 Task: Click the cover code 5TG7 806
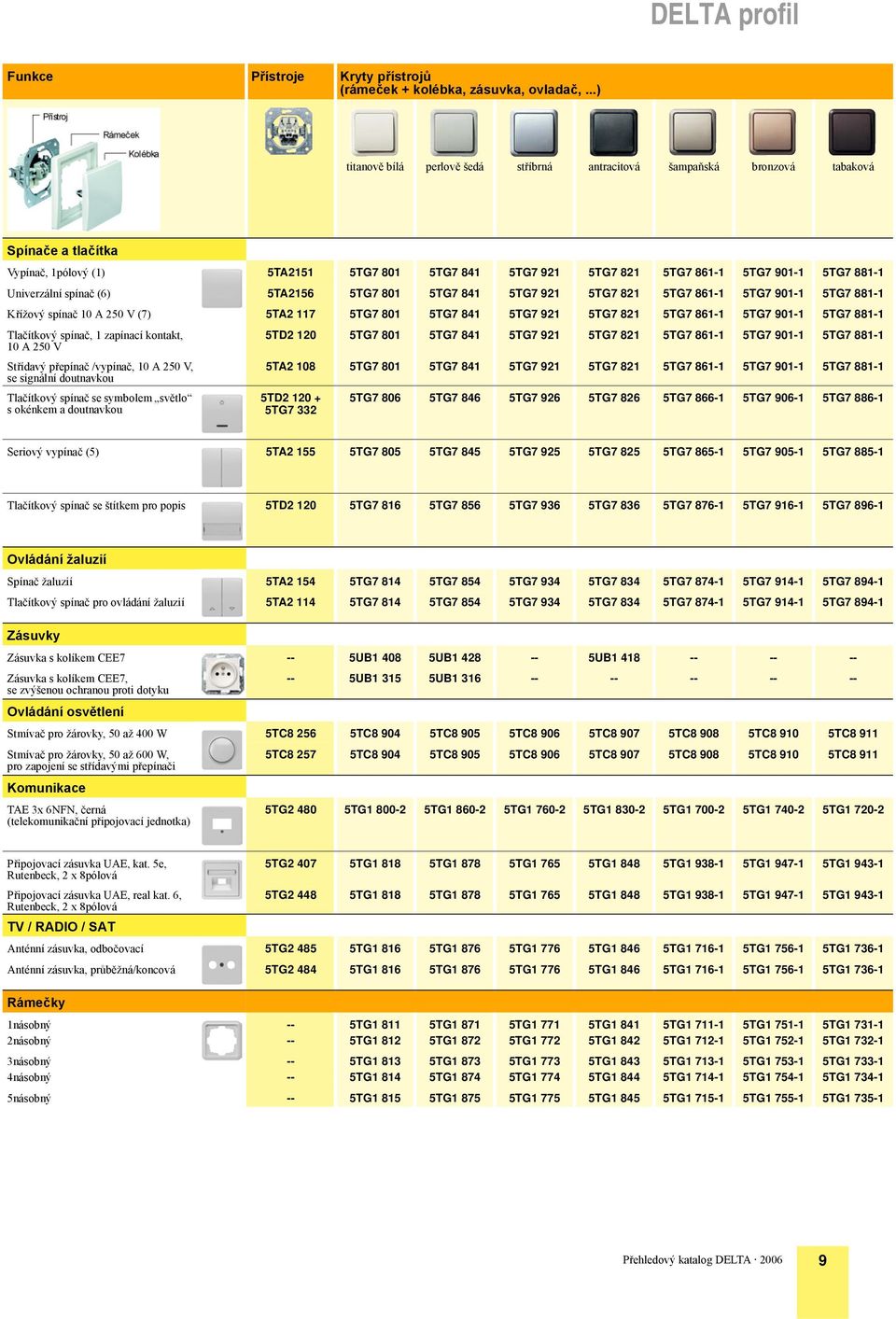click(x=375, y=398)
